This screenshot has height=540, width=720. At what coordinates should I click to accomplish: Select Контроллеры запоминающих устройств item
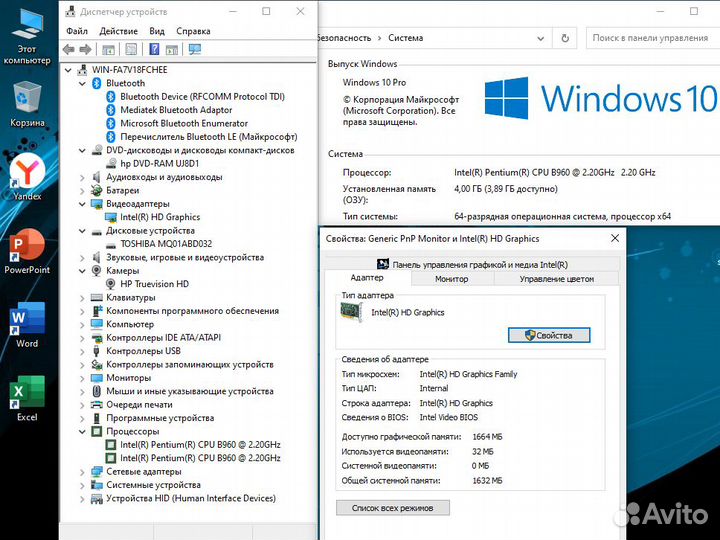190,365
